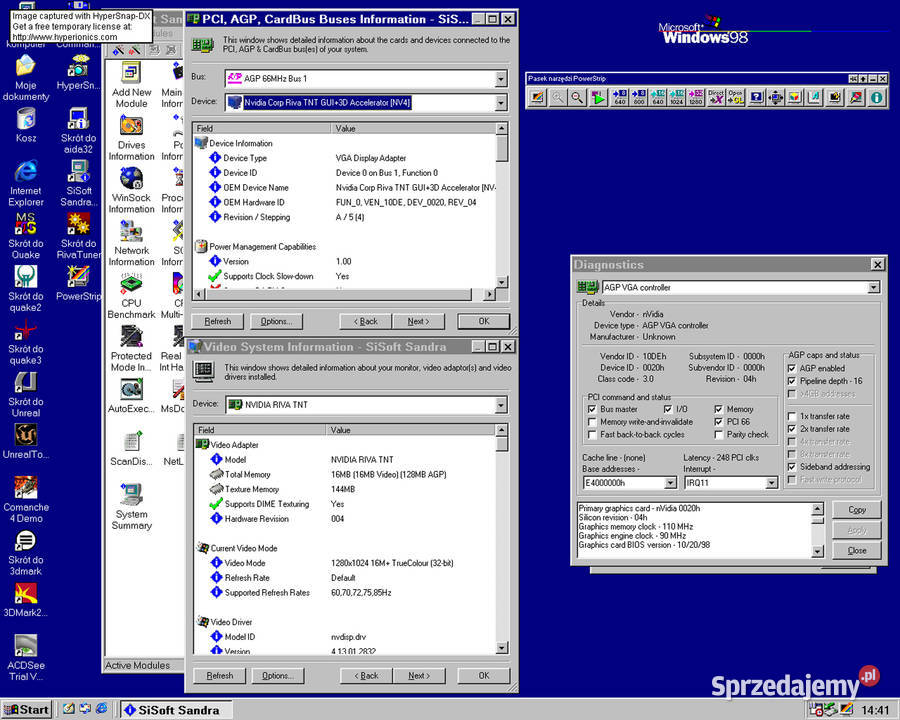Open the Start menu
900x720 pixels.
click(26, 710)
